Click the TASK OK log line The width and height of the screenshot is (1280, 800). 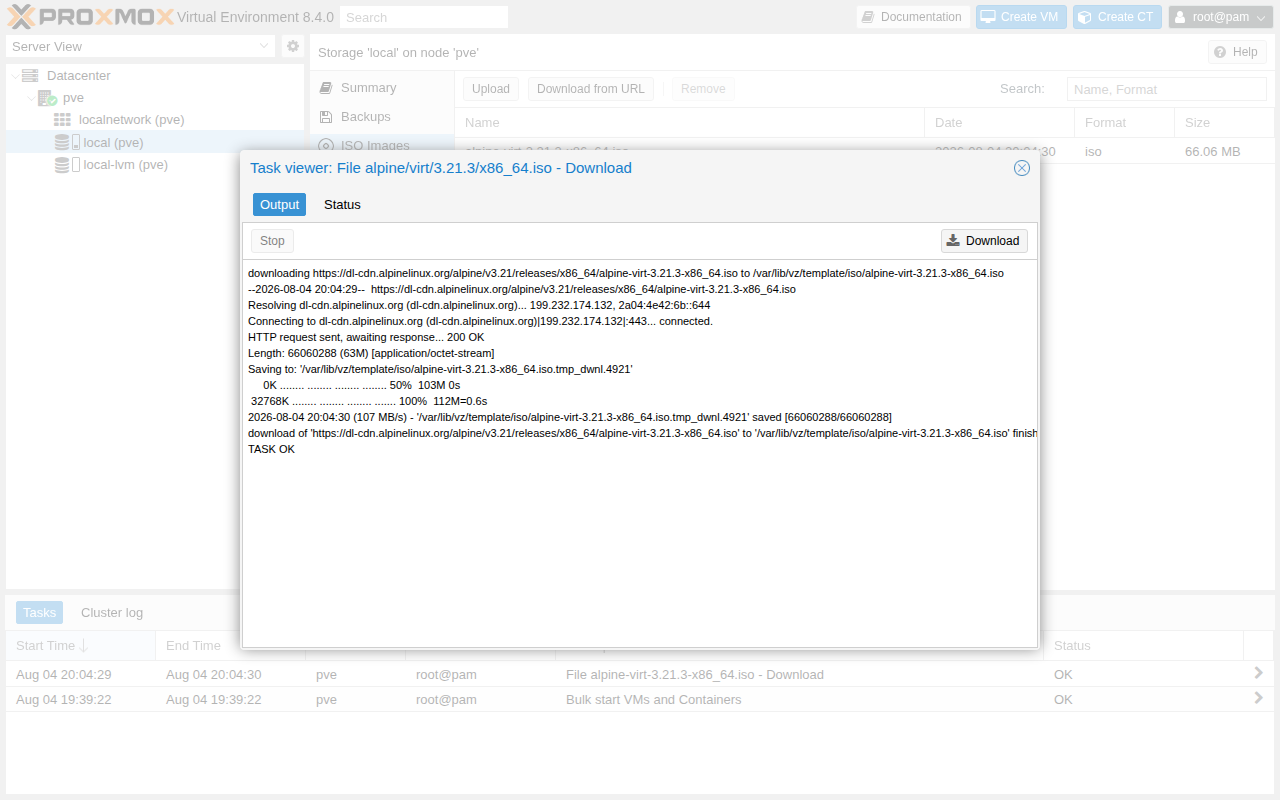click(271, 449)
